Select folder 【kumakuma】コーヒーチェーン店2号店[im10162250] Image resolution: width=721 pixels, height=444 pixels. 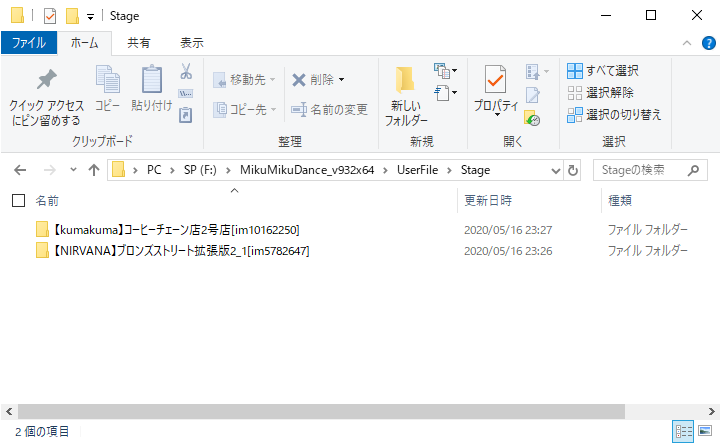click(x=177, y=230)
